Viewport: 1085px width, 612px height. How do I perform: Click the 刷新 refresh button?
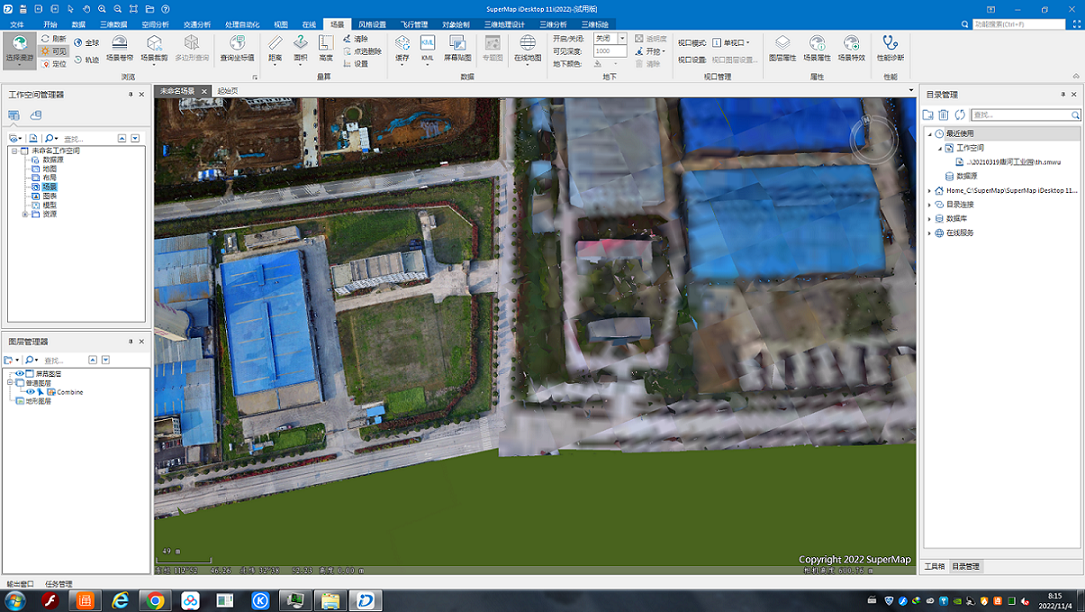(x=54, y=39)
